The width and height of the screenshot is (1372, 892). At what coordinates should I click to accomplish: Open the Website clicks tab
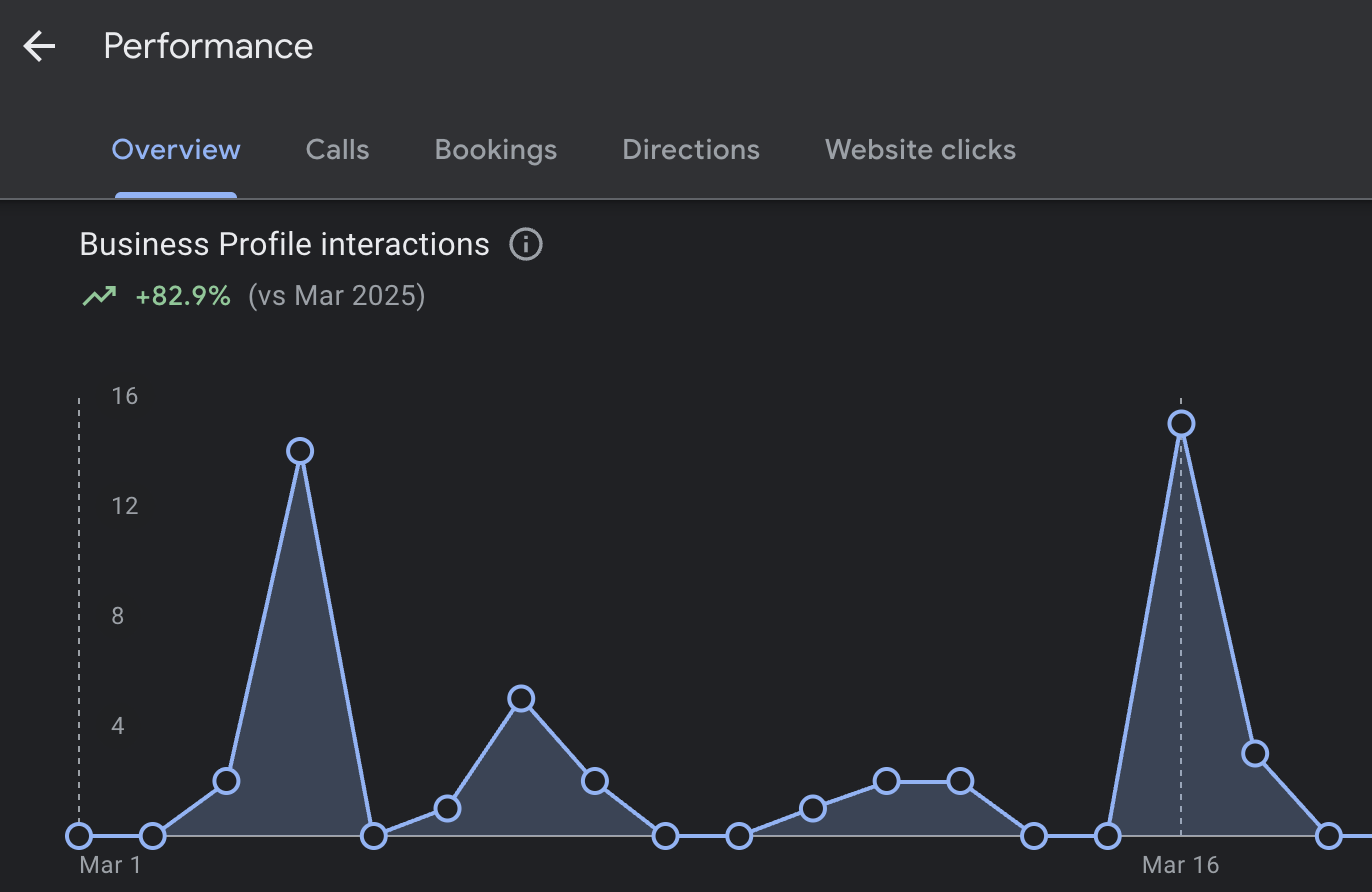coord(920,150)
